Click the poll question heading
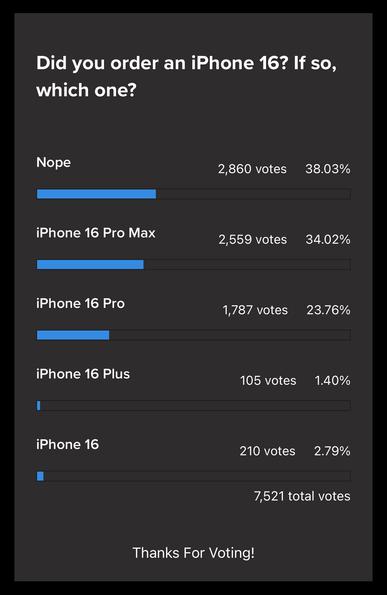The width and height of the screenshot is (387, 595). coord(186,76)
